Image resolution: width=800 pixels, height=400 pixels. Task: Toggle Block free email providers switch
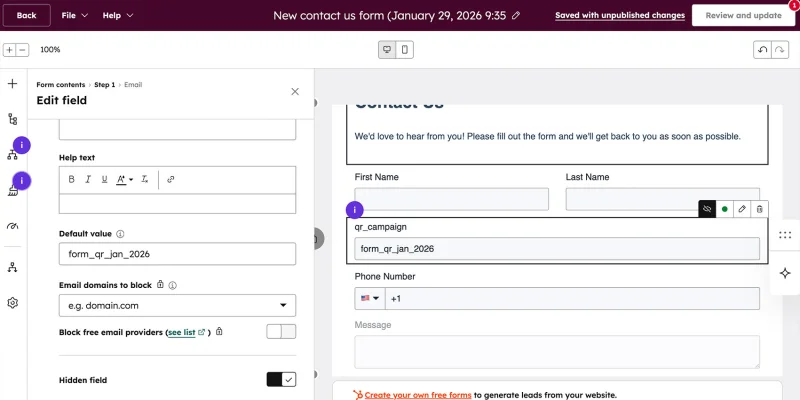pyautogui.click(x=281, y=332)
